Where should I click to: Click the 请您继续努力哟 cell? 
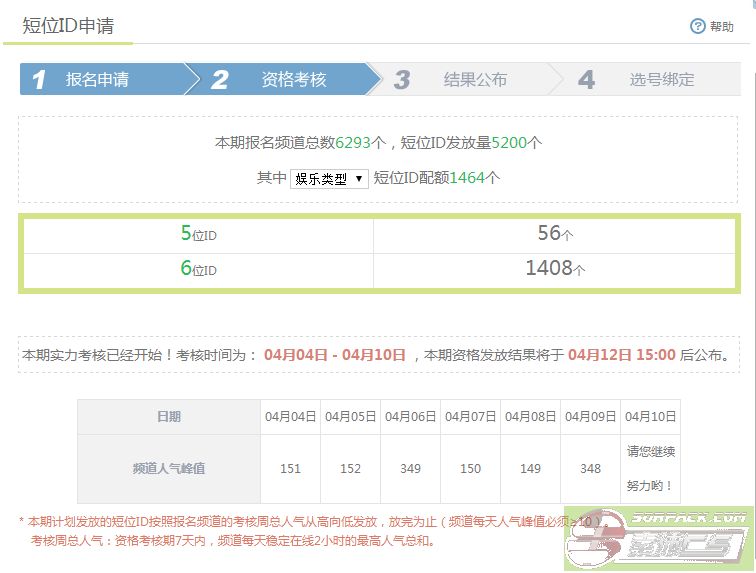click(x=650, y=469)
